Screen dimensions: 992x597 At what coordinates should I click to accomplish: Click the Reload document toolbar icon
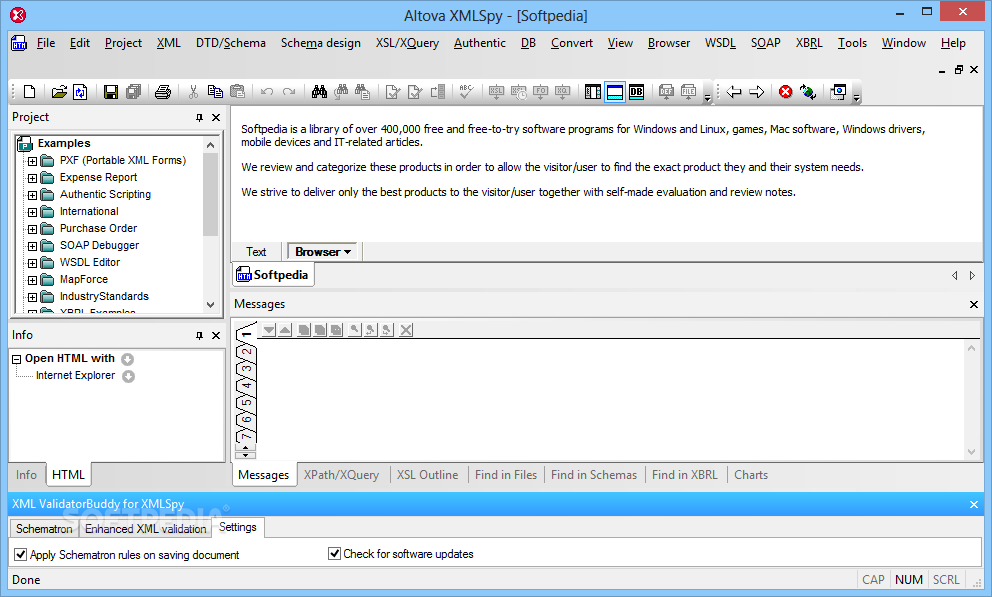pos(80,92)
